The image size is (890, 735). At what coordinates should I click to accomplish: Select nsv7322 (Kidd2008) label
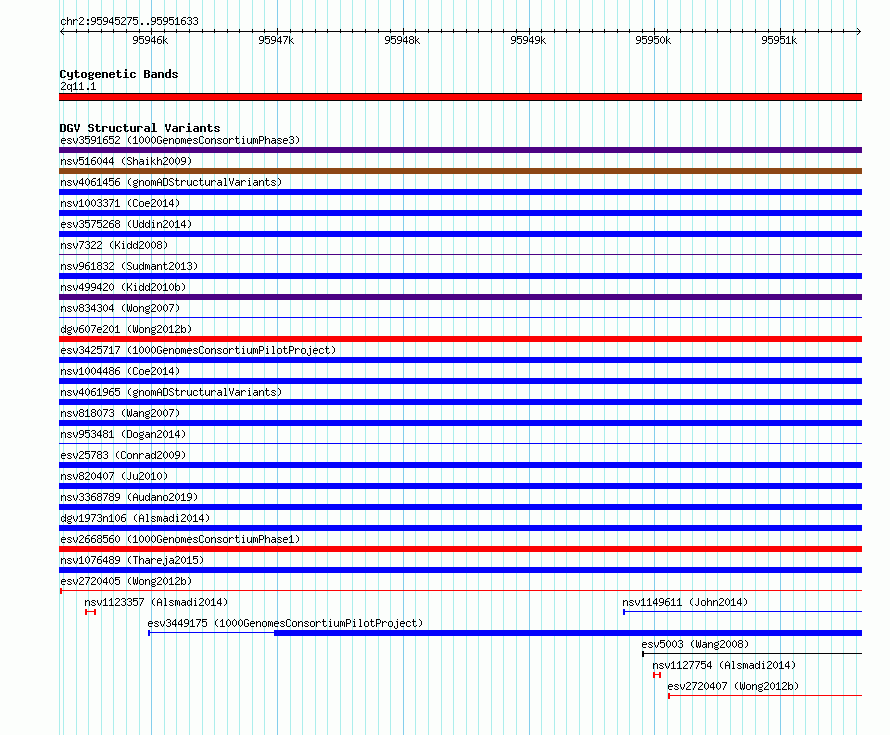pyautogui.click(x=114, y=245)
